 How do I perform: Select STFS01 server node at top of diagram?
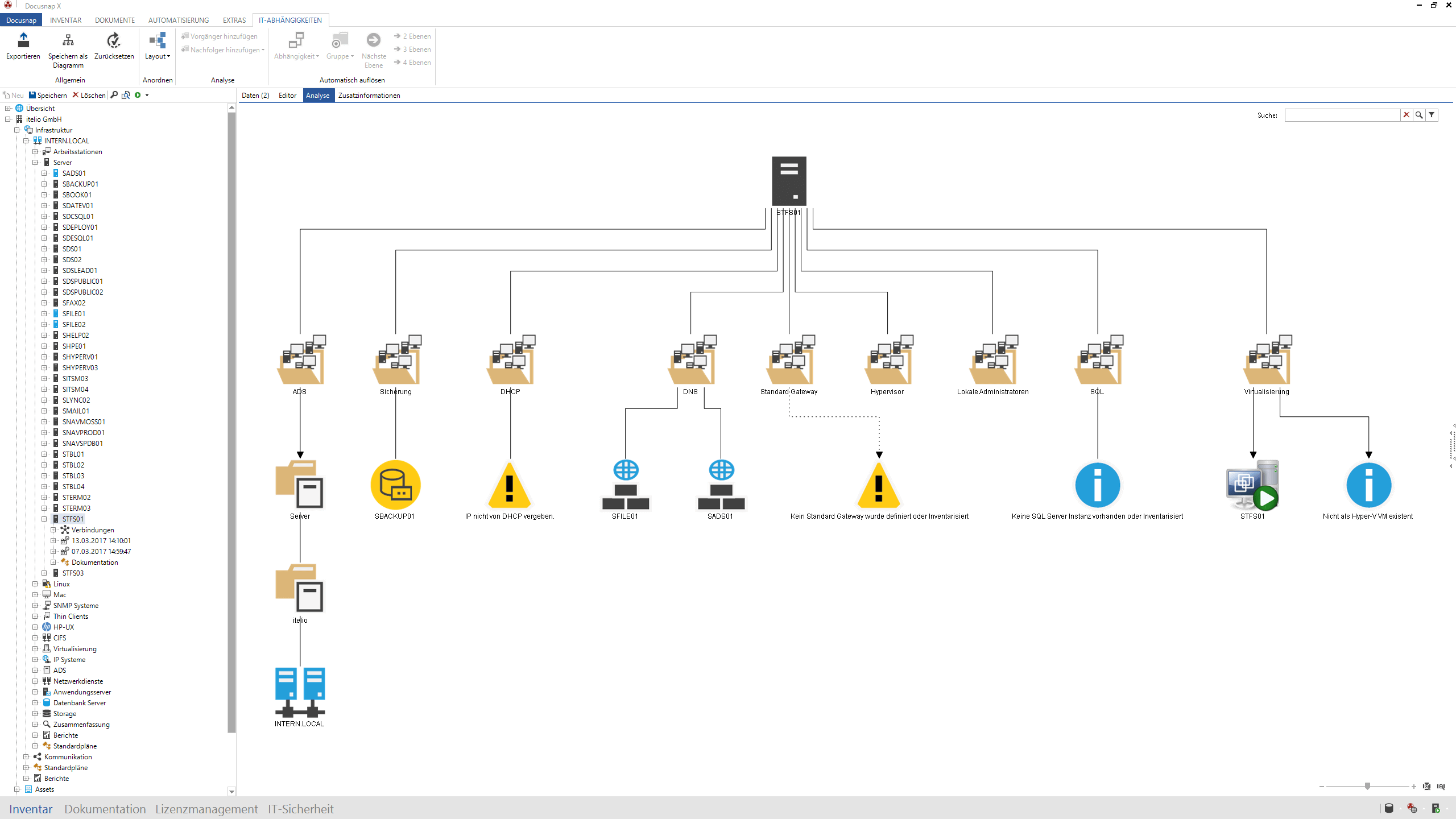pyautogui.click(x=789, y=181)
